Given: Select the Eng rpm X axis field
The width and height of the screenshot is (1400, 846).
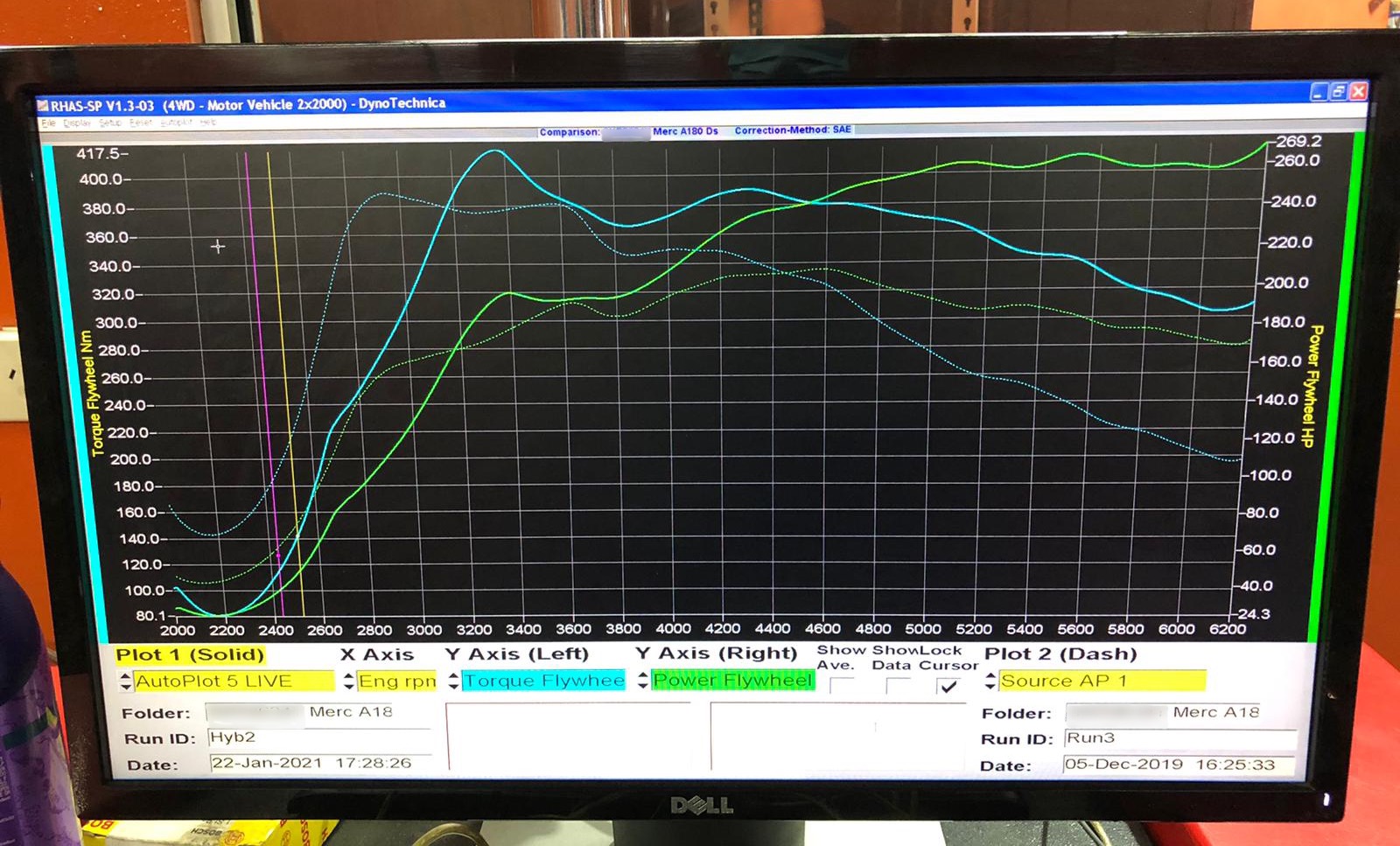Looking at the screenshot, I should tap(396, 682).
